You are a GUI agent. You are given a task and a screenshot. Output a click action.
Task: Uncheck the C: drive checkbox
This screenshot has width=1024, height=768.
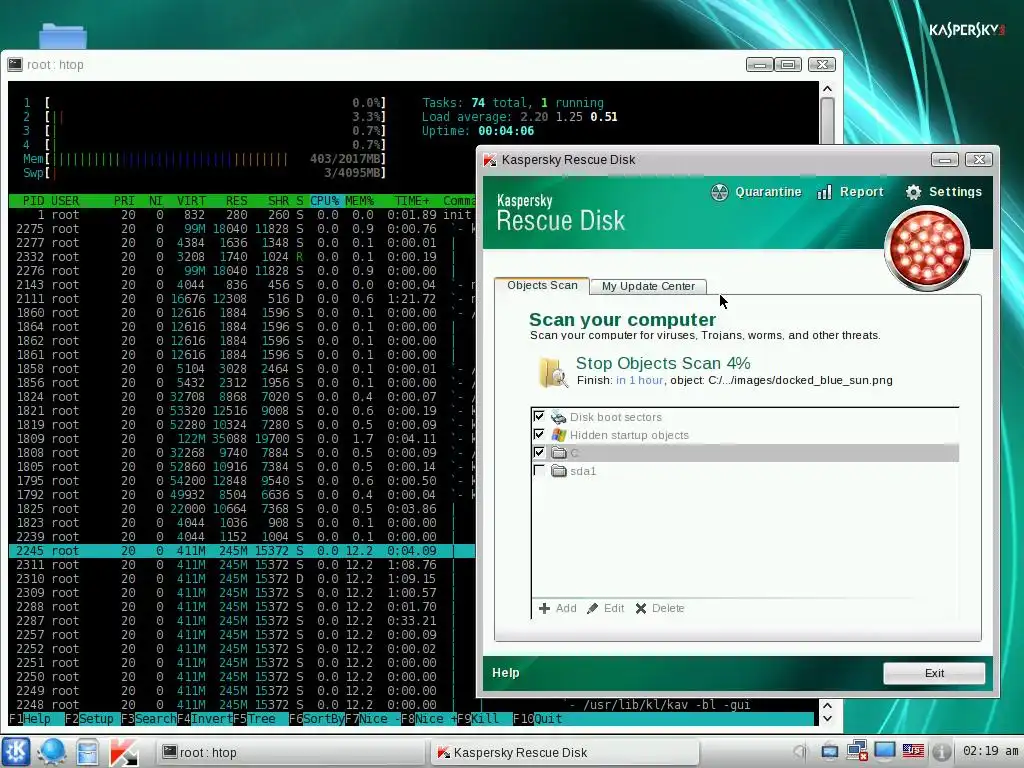(x=539, y=452)
